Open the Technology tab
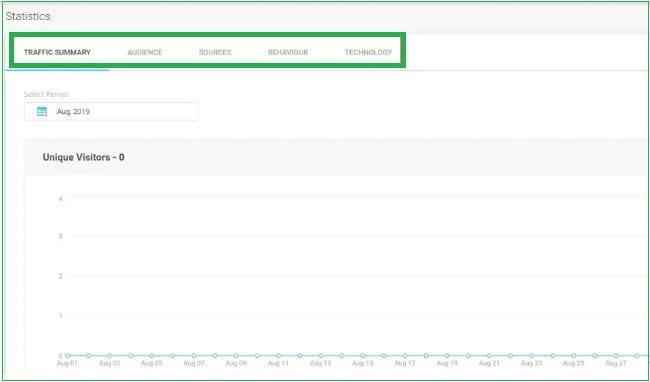This screenshot has height=382, width=650. click(368, 53)
